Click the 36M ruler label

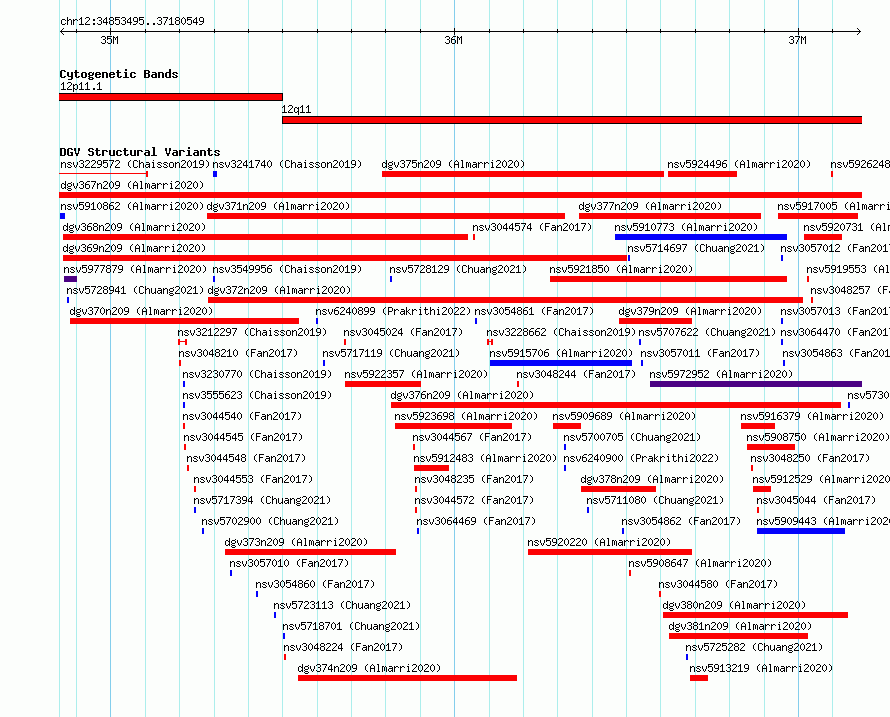pos(454,40)
